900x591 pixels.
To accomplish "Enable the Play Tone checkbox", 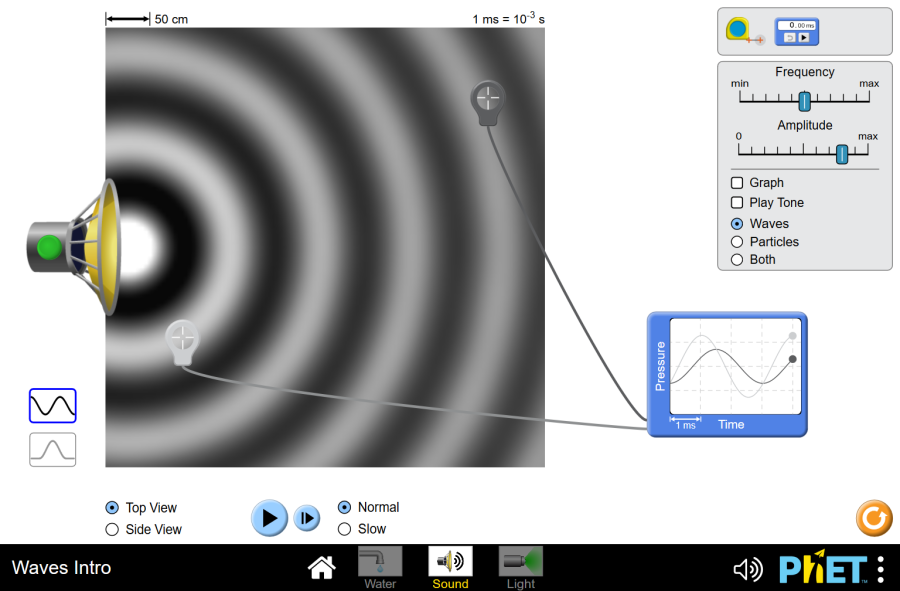I will coord(737,203).
